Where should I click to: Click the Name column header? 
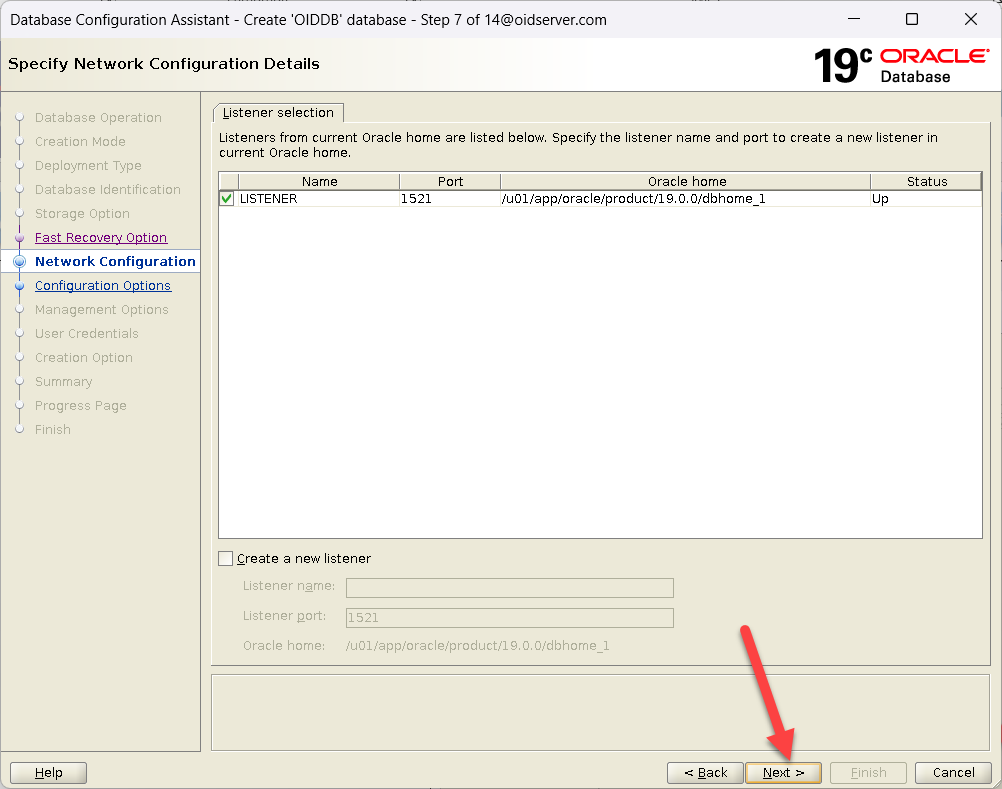point(319,181)
